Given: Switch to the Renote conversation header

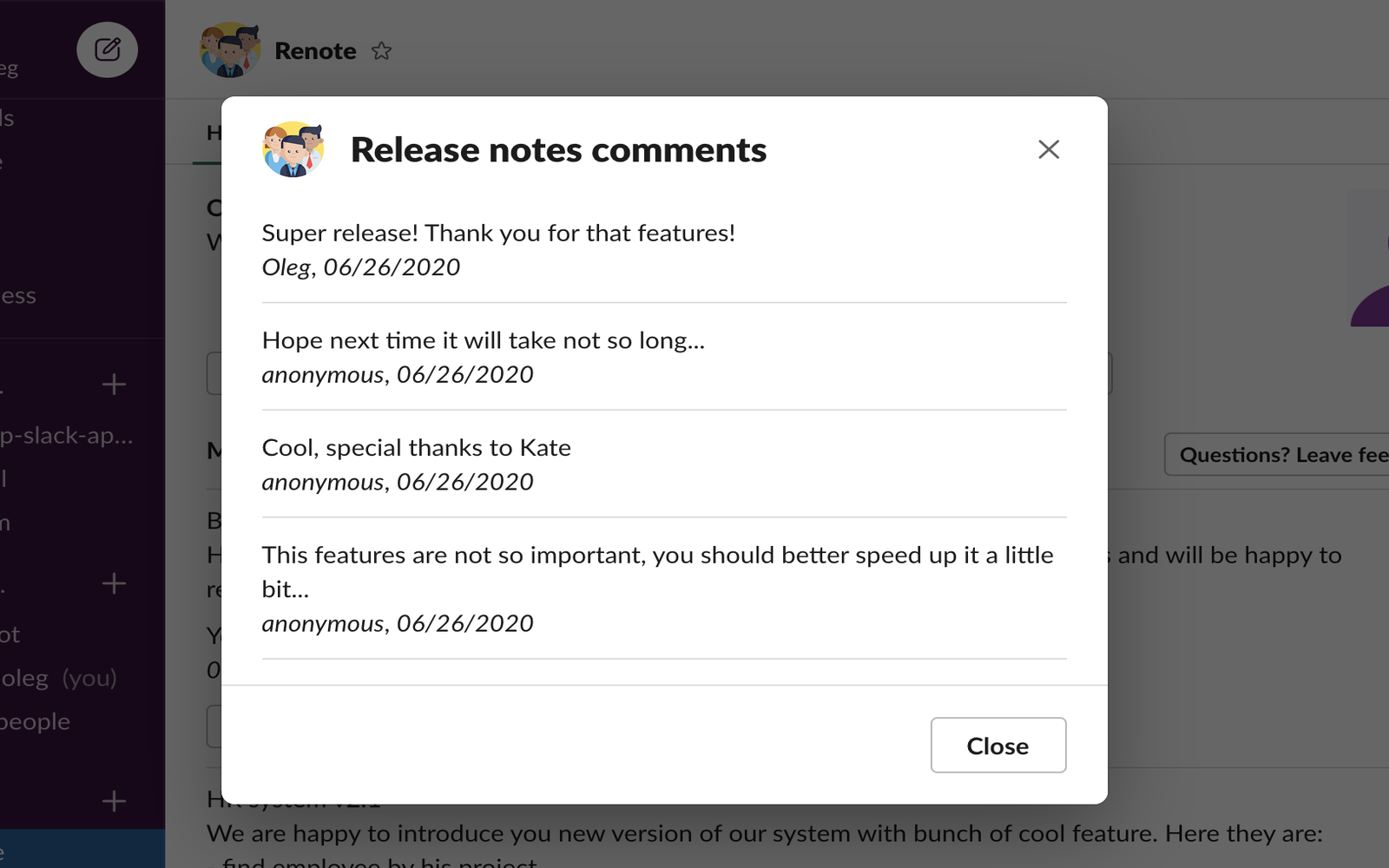Looking at the screenshot, I should (315, 49).
